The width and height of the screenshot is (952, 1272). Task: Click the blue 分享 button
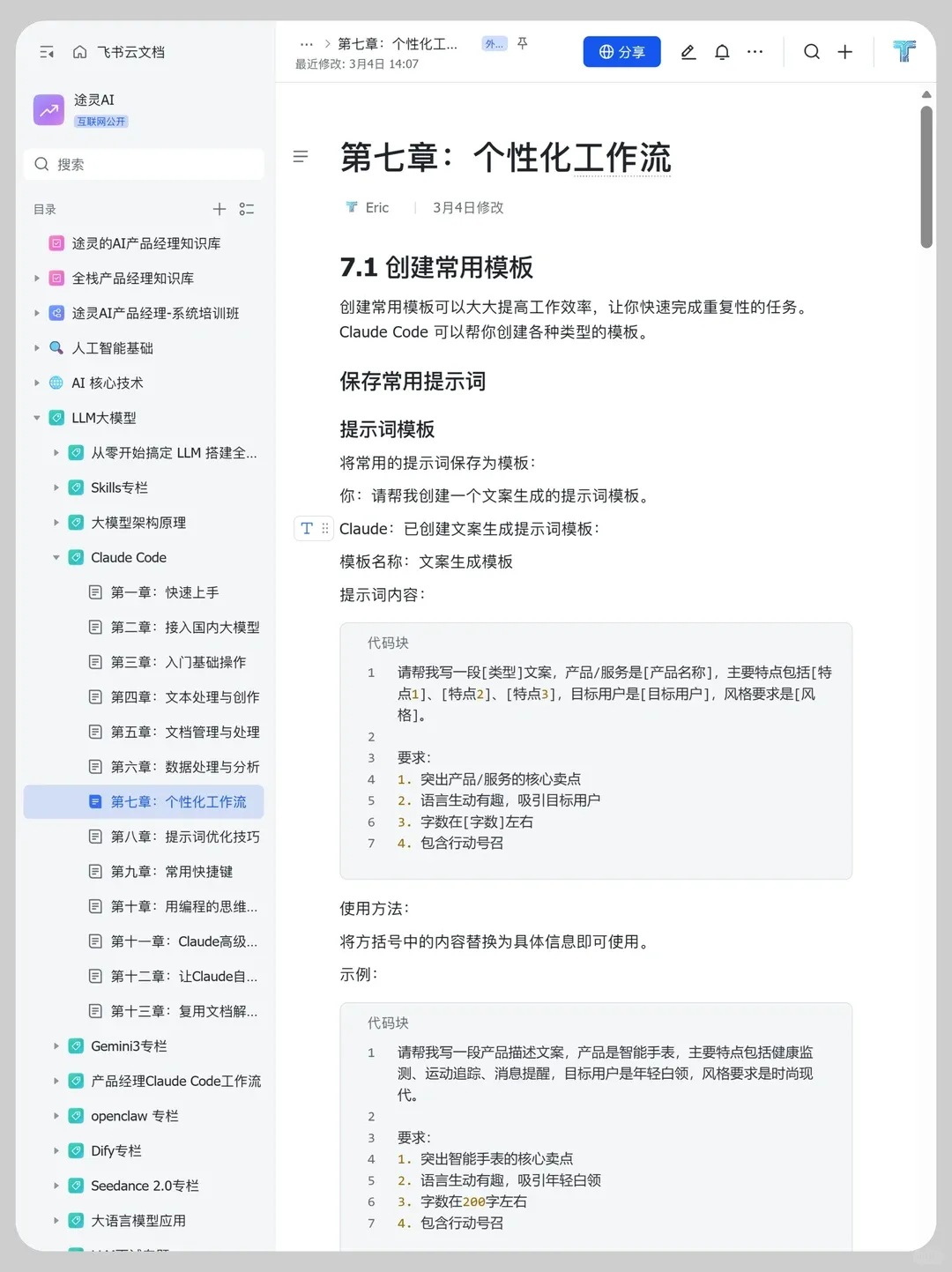point(621,52)
